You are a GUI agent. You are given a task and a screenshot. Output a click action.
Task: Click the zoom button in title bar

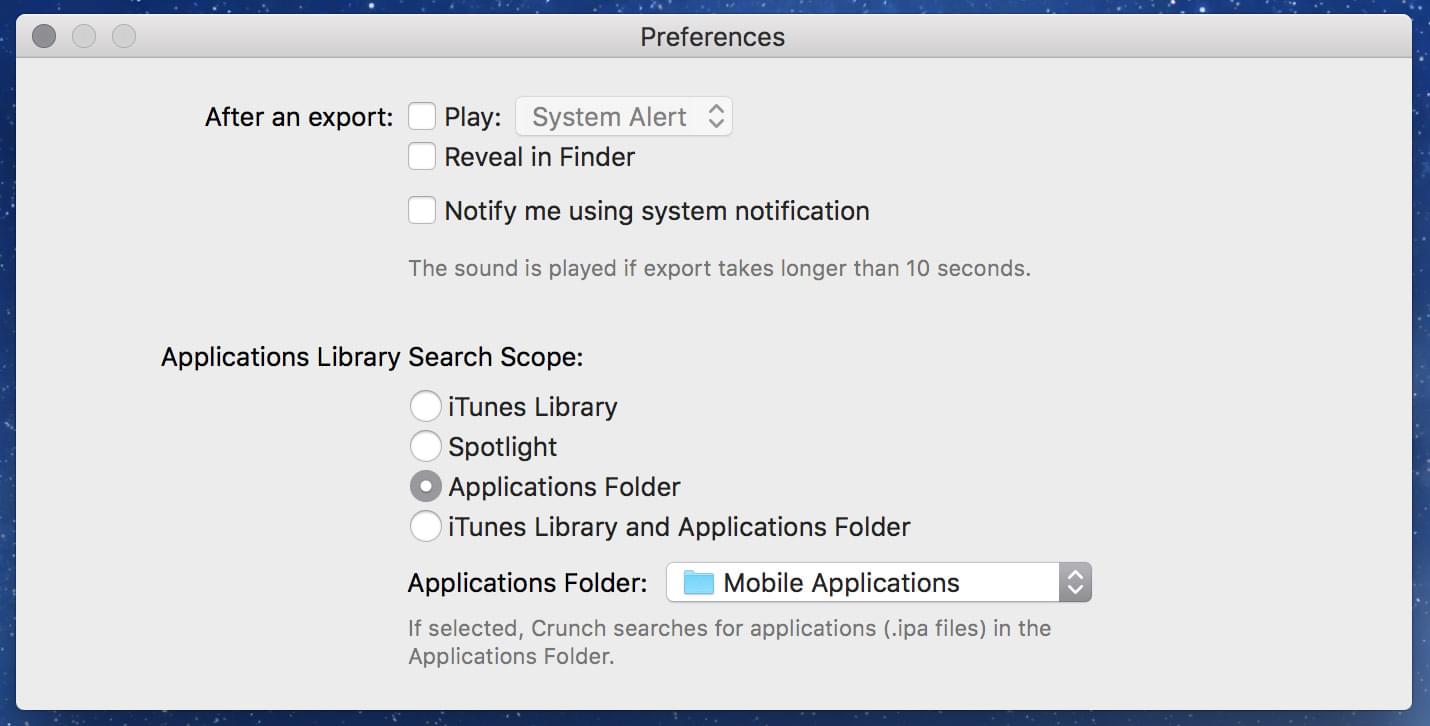pos(124,37)
